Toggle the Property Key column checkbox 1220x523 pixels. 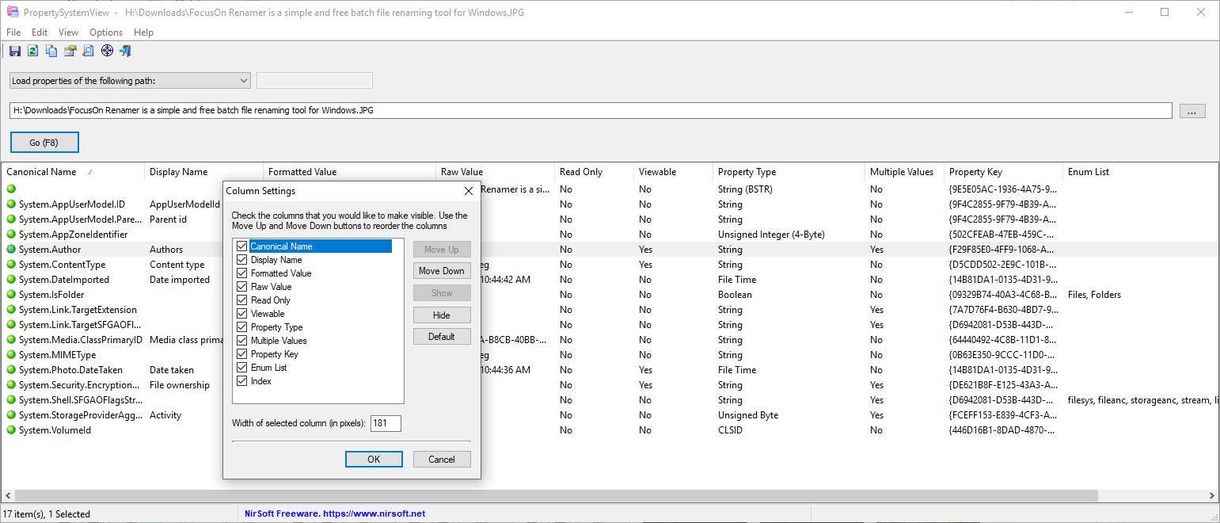coord(242,354)
